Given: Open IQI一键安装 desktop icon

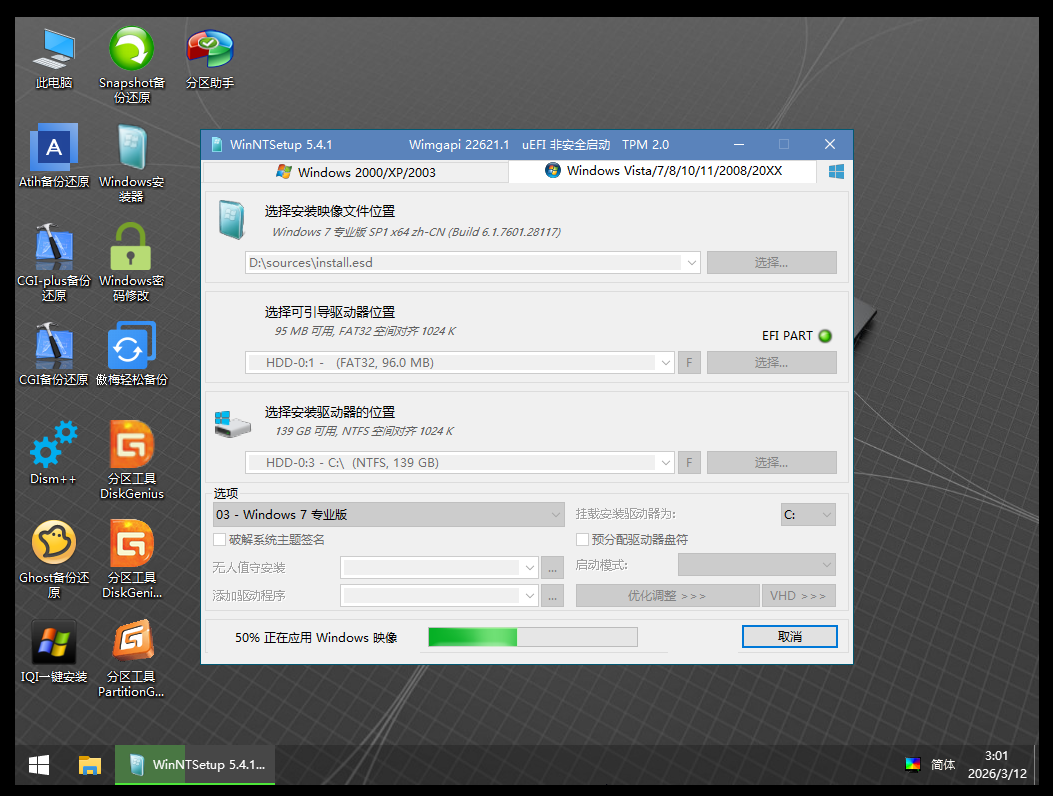Looking at the screenshot, I should pyautogui.click(x=54, y=651).
